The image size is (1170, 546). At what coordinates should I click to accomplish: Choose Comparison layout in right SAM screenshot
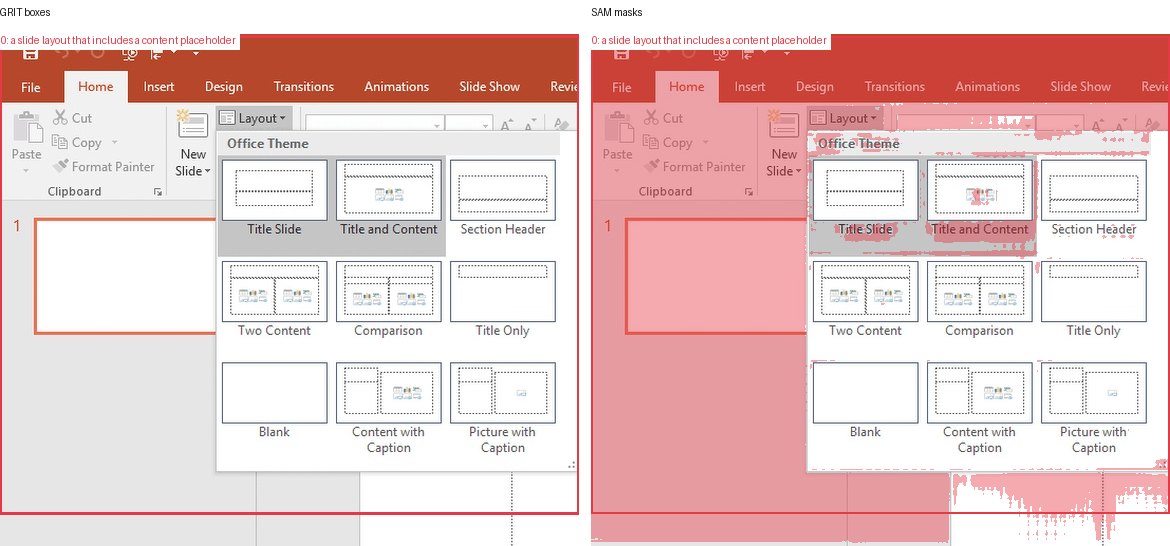click(x=980, y=300)
